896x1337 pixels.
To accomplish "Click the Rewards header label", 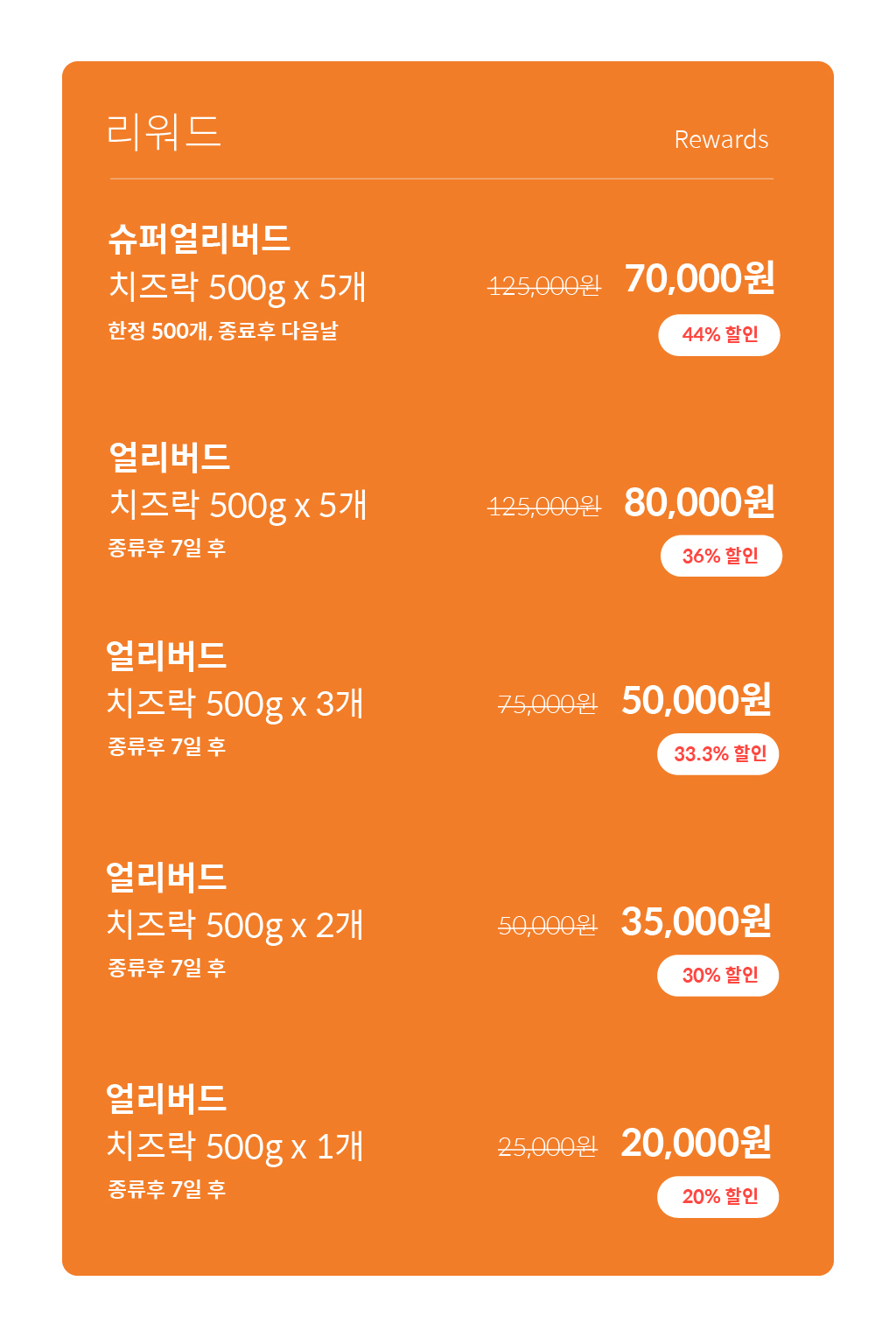I will (721, 140).
